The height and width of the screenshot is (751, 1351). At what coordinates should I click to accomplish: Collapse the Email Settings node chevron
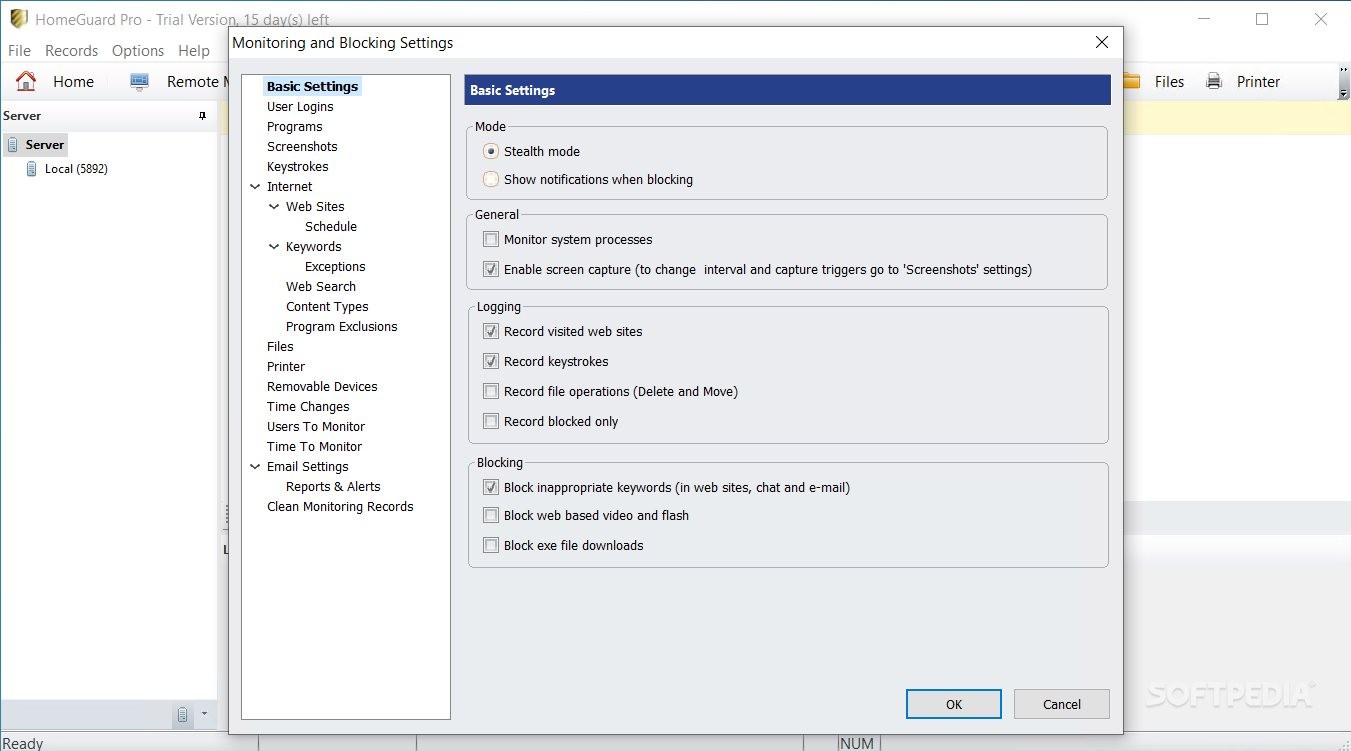point(255,467)
